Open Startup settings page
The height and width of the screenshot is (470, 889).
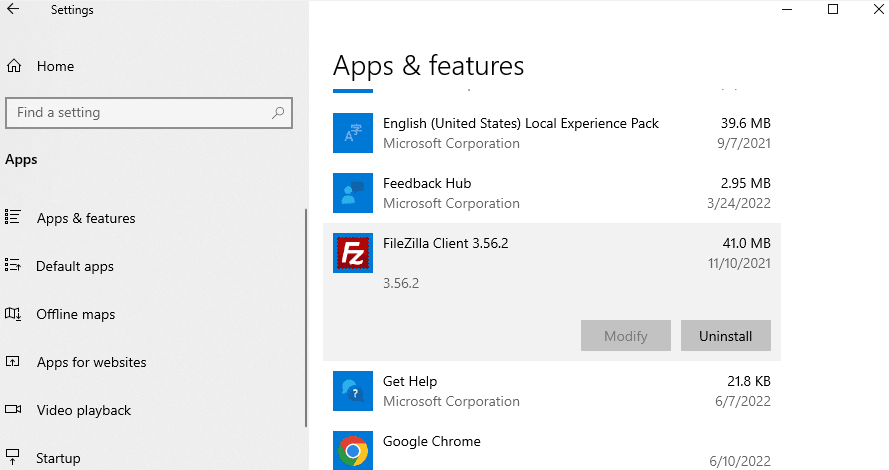pos(58,458)
